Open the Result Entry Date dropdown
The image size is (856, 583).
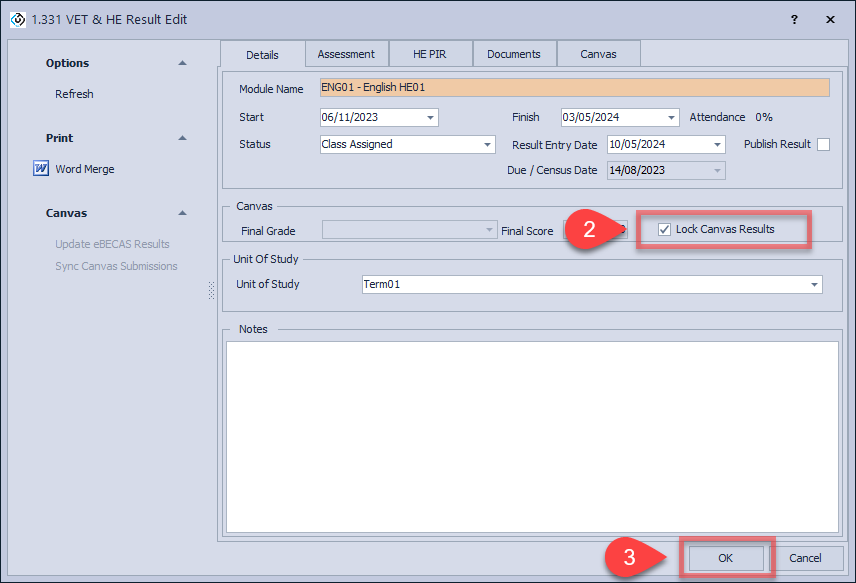[717, 145]
